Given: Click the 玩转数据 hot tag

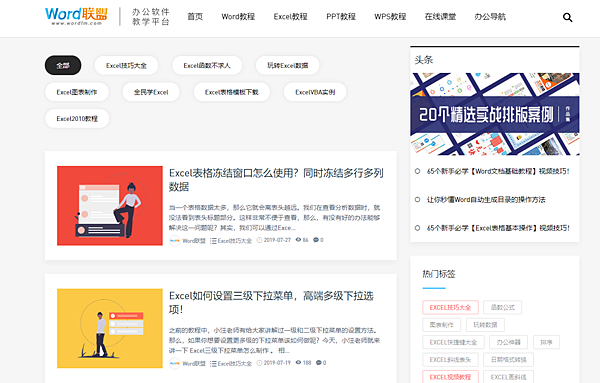Looking at the screenshot, I should pos(485,325).
